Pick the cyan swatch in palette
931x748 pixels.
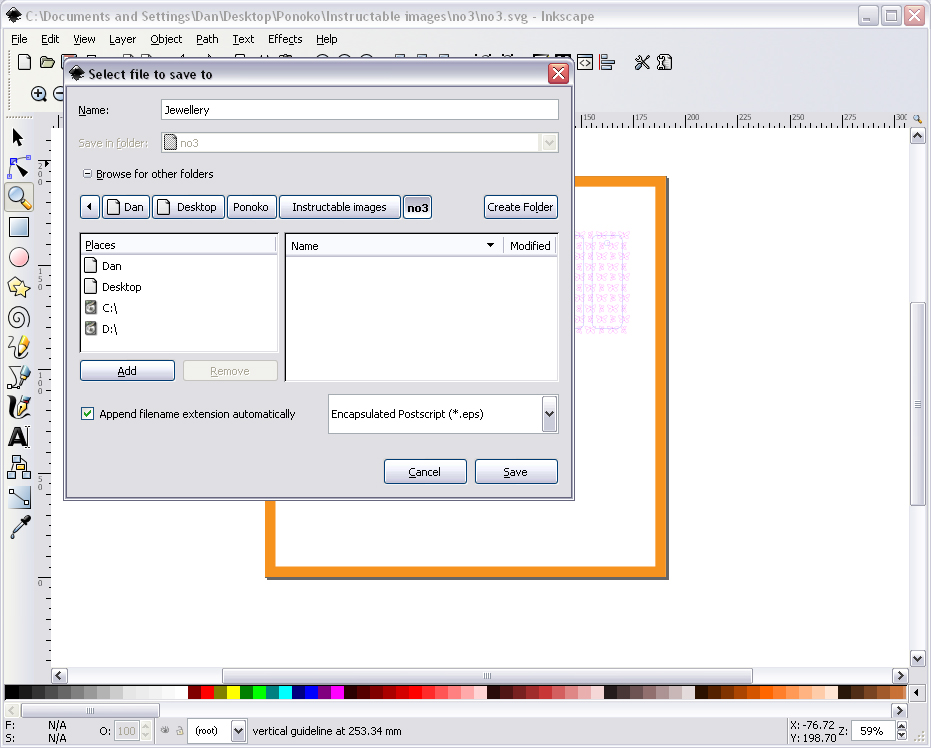point(285,692)
